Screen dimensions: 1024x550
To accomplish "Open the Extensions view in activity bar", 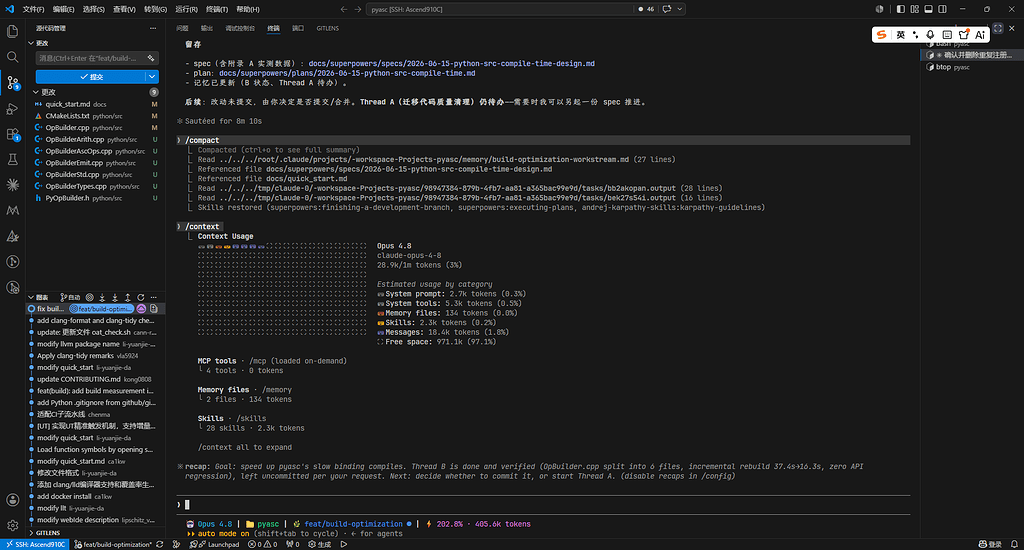I will pyautogui.click(x=12, y=134).
